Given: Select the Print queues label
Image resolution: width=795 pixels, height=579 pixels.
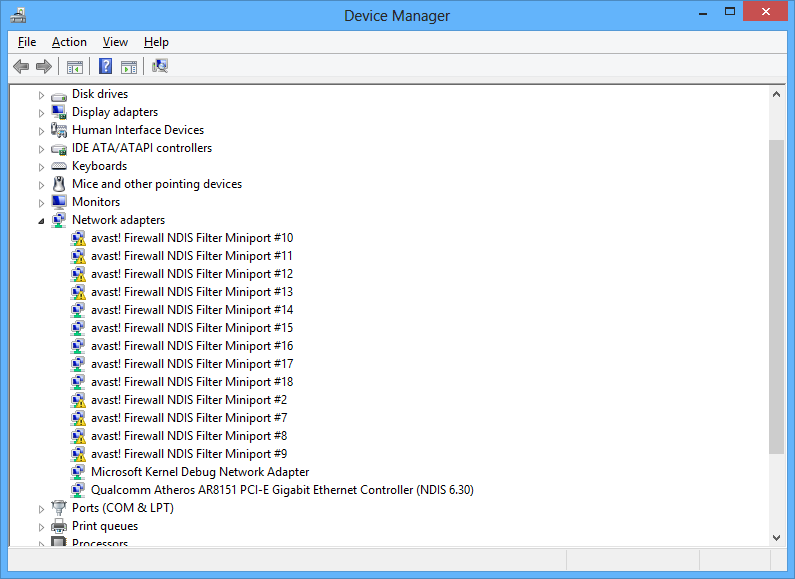Looking at the screenshot, I should coord(105,526).
